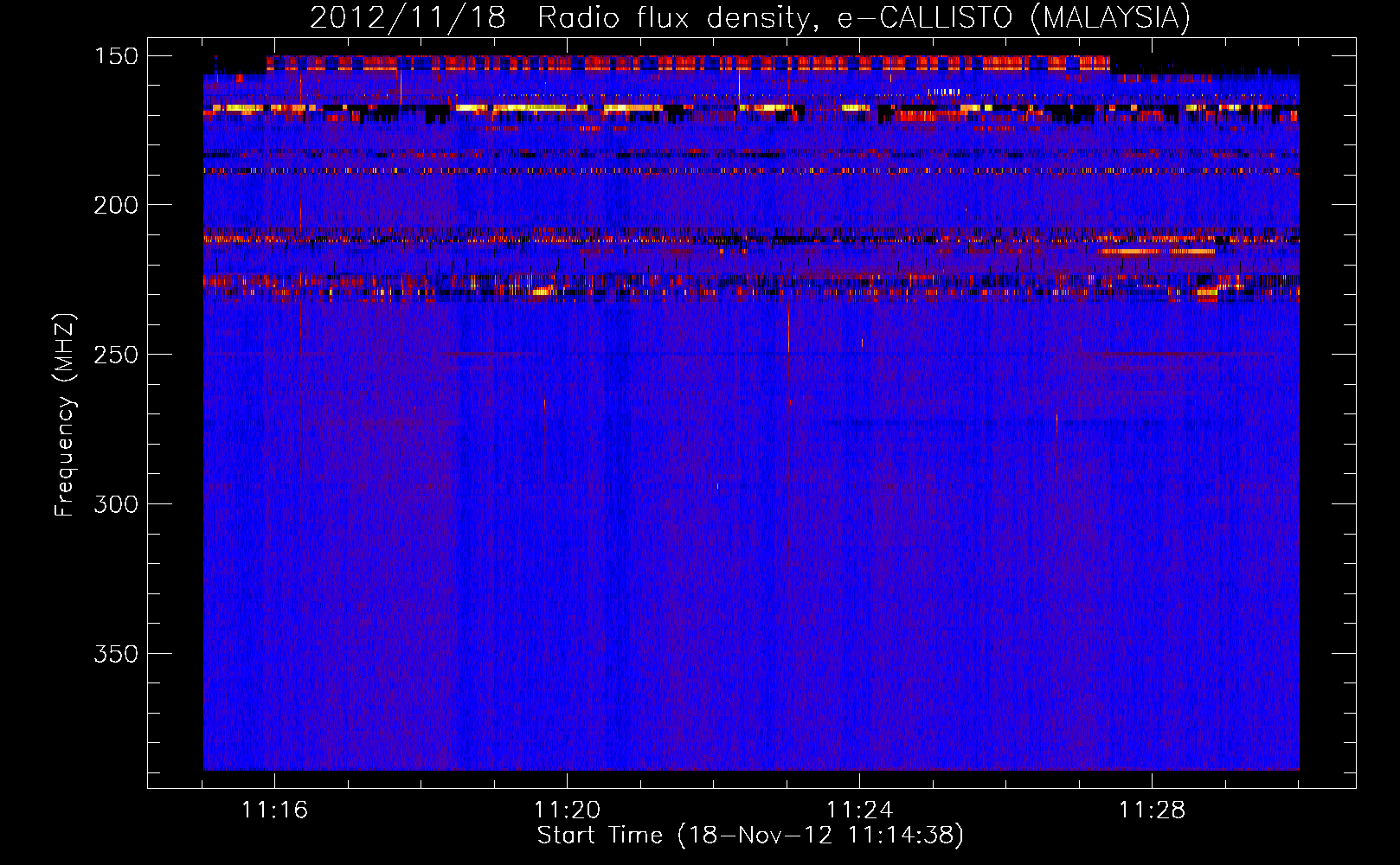Image resolution: width=1400 pixels, height=865 pixels.
Task: Click the 350 frequency tick label
Action: [x=116, y=654]
